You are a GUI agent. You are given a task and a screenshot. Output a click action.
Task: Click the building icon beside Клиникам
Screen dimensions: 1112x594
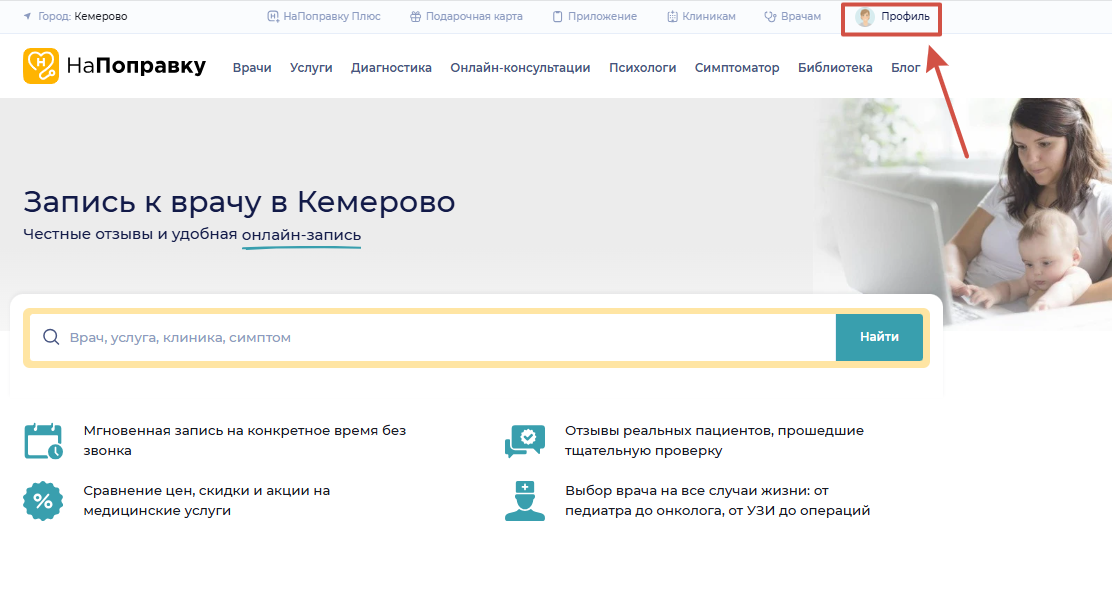click(x=672, y=16)
